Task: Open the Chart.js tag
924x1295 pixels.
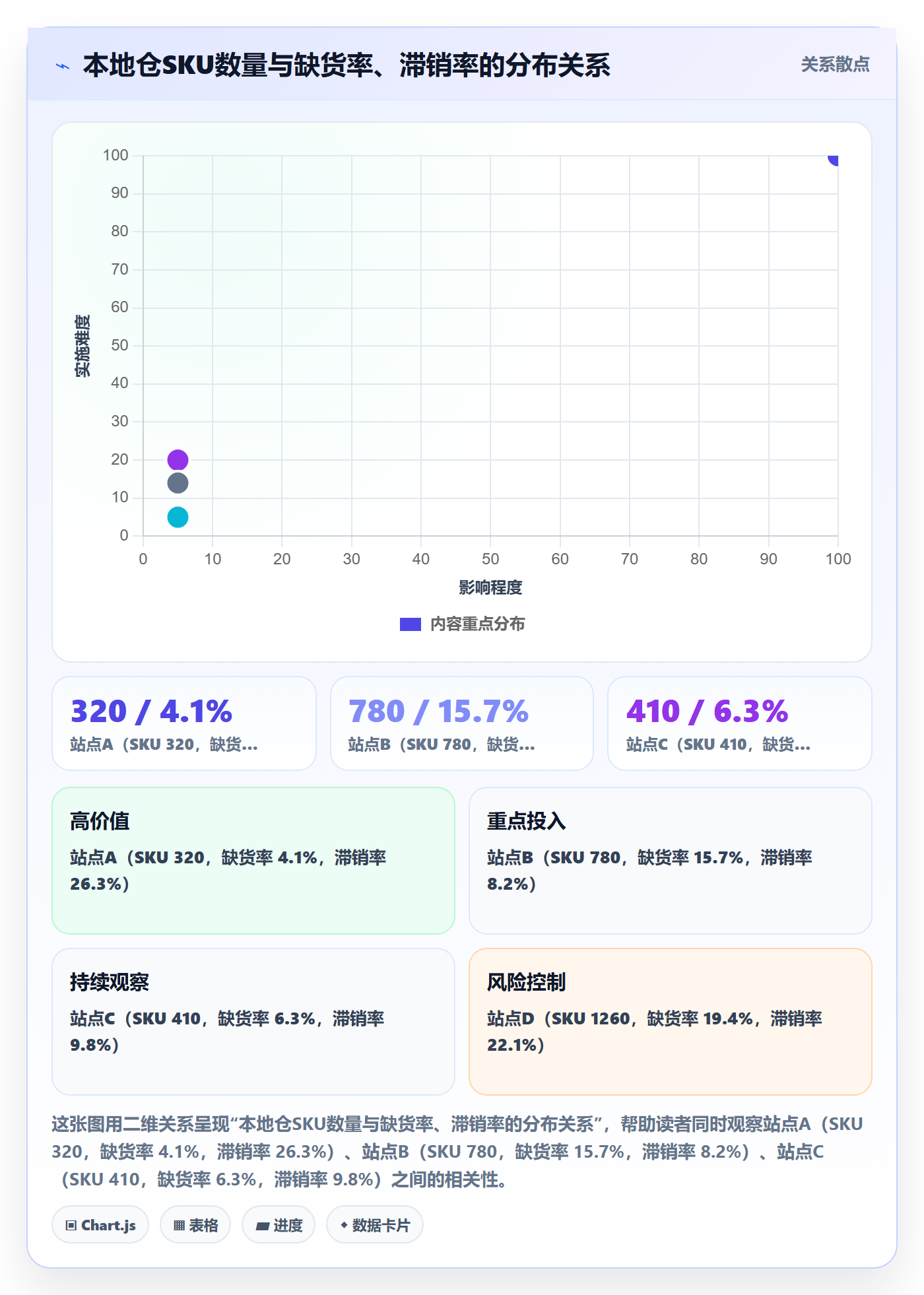Action: click(100, 1225)
